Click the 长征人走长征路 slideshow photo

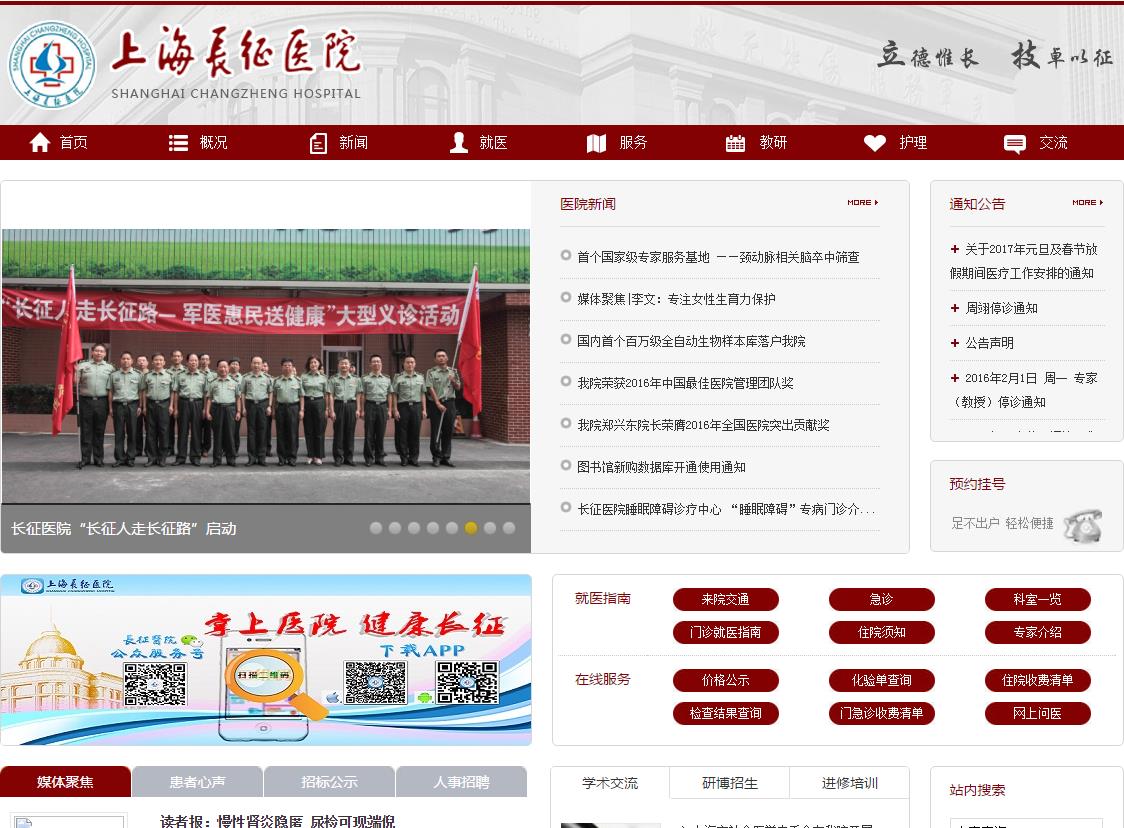[x=266, y=366]
